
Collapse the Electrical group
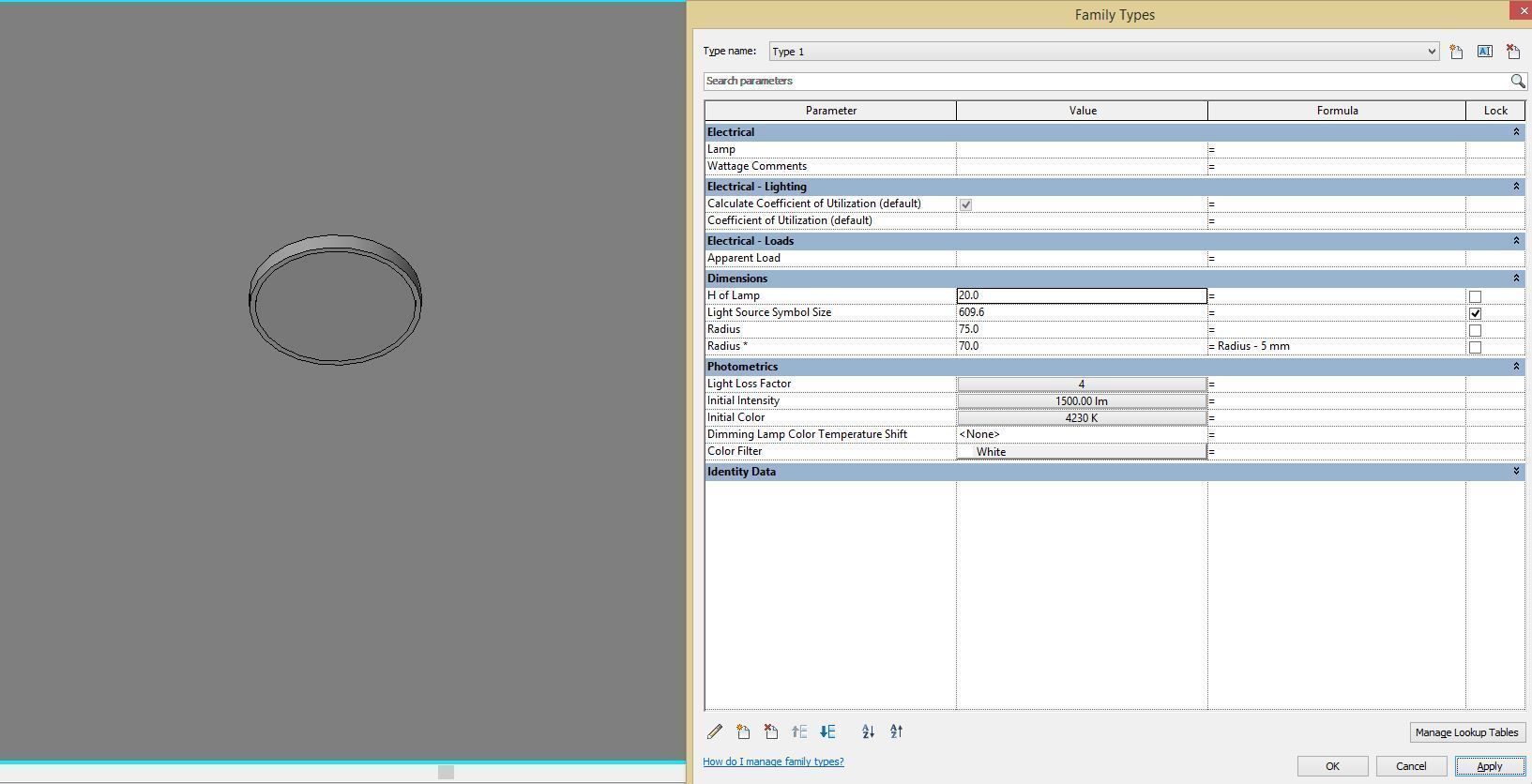coord(1516,132)
